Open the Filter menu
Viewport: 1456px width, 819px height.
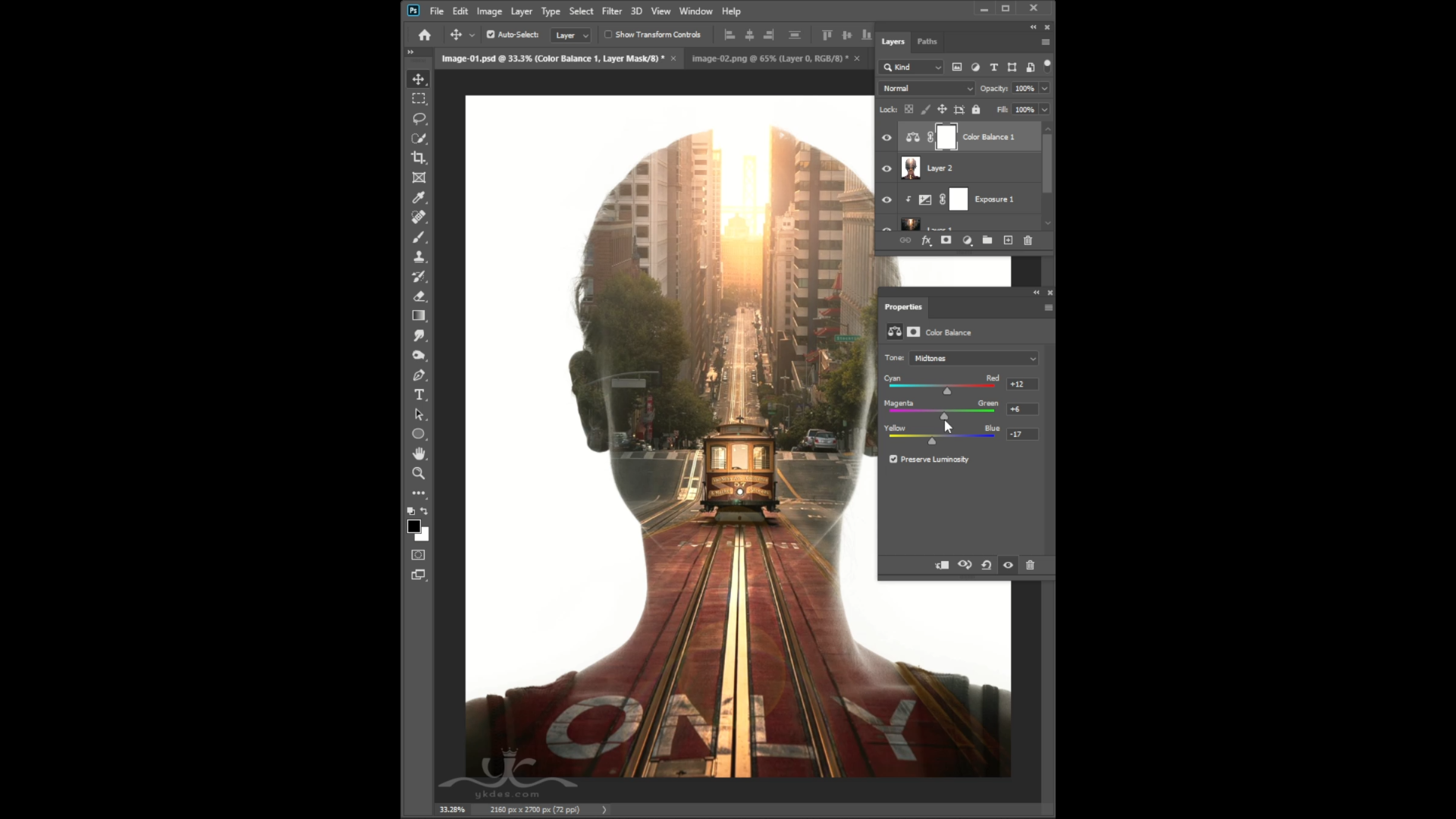[x=612, y=11]
